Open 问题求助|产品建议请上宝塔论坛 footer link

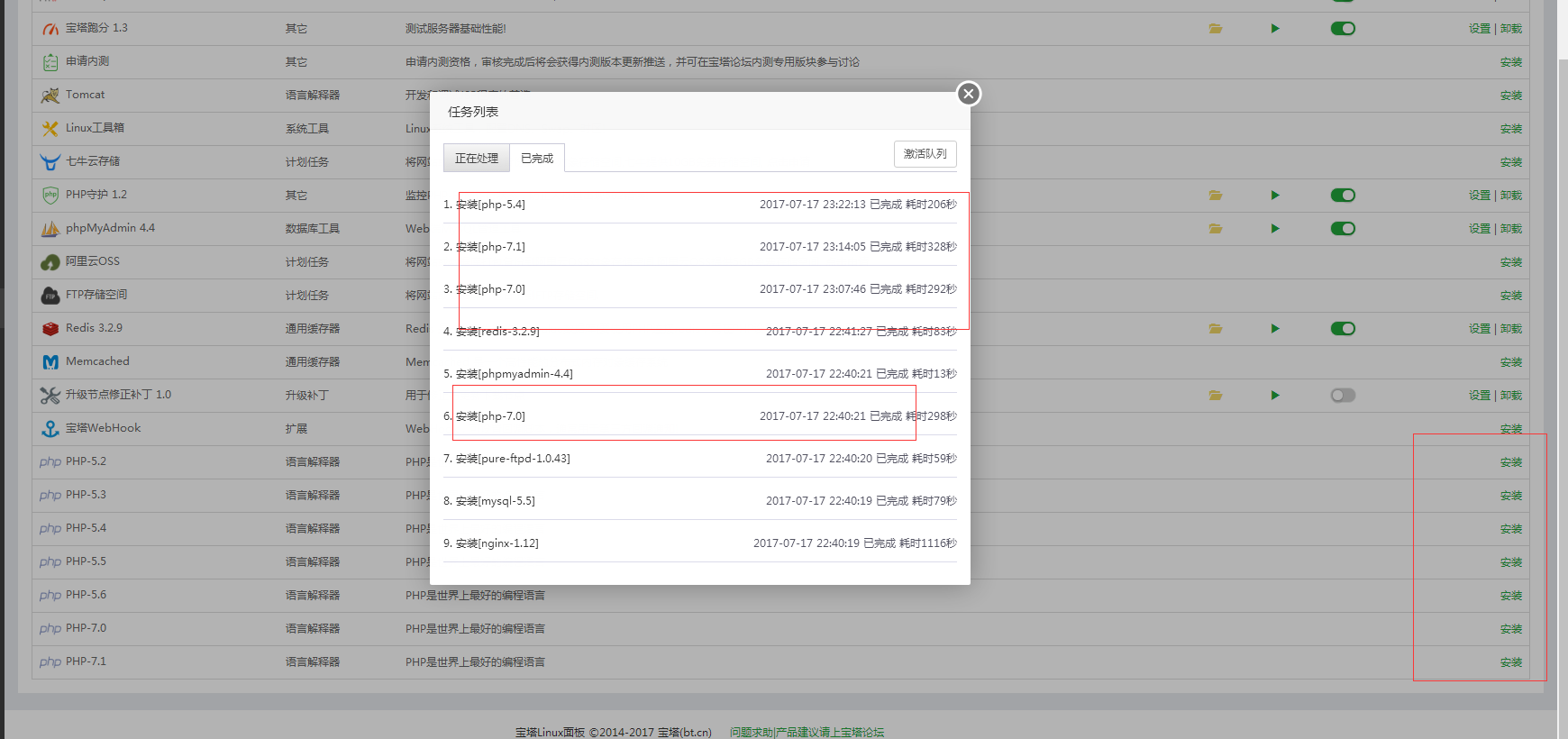click(807, 732)
